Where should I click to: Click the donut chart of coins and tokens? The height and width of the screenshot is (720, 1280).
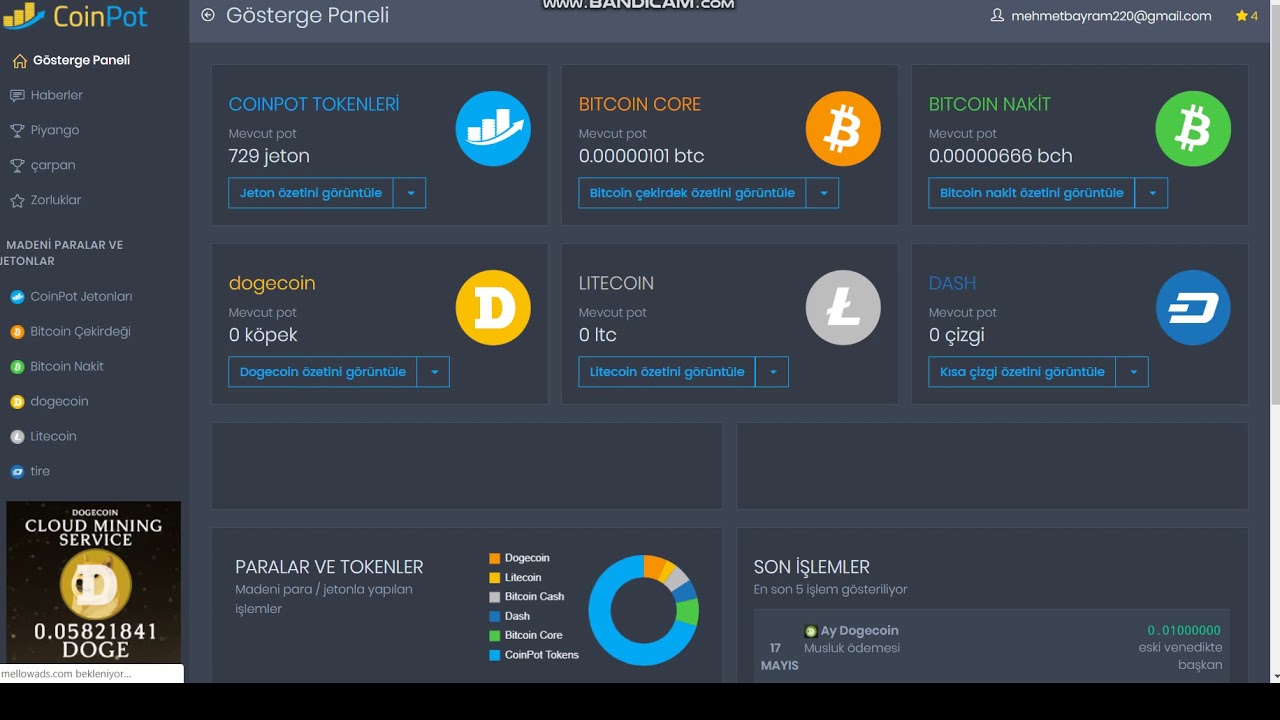click(x=643, y=610)
